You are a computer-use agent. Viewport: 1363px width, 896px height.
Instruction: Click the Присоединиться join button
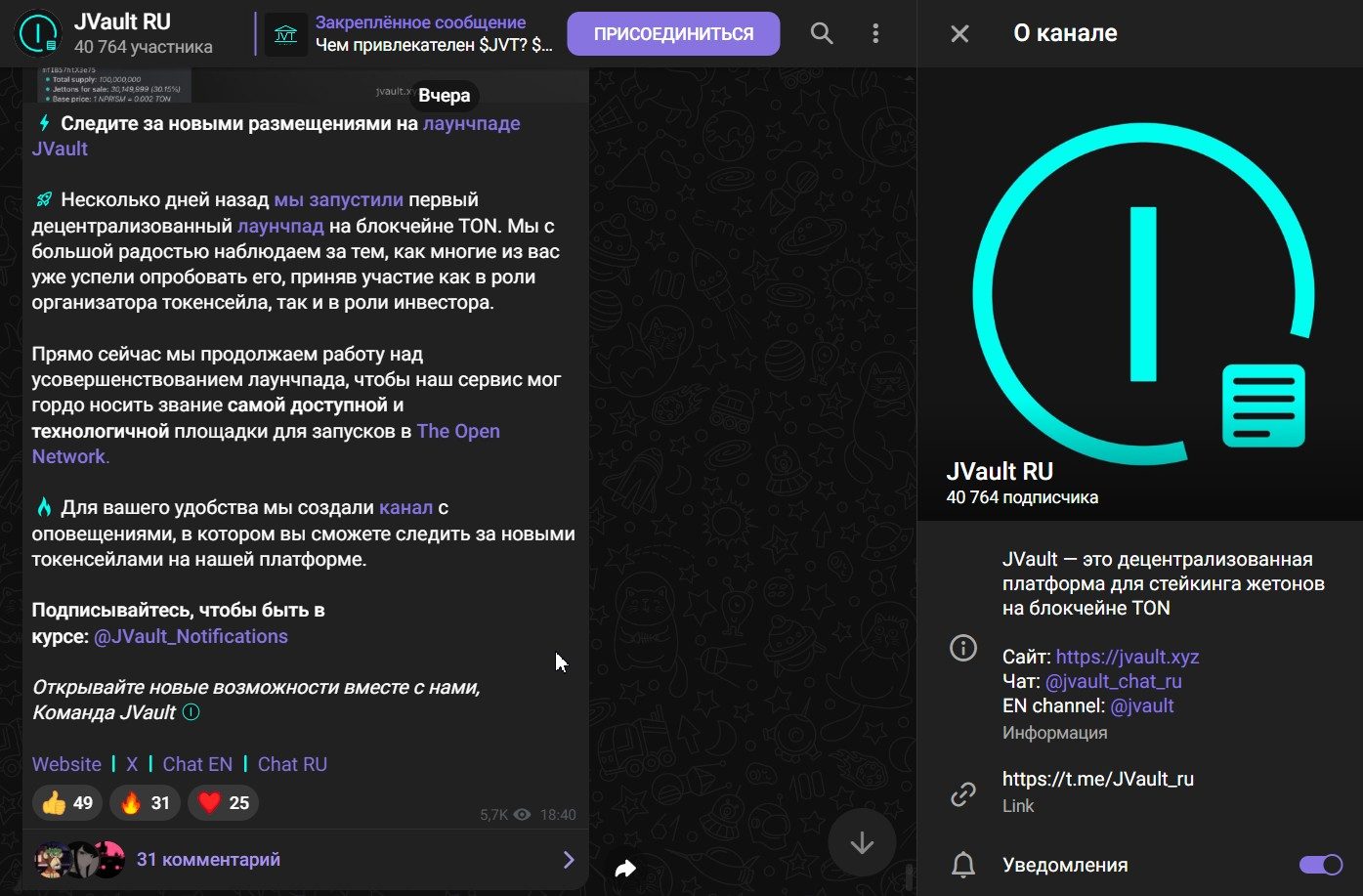tap(673, 34)
